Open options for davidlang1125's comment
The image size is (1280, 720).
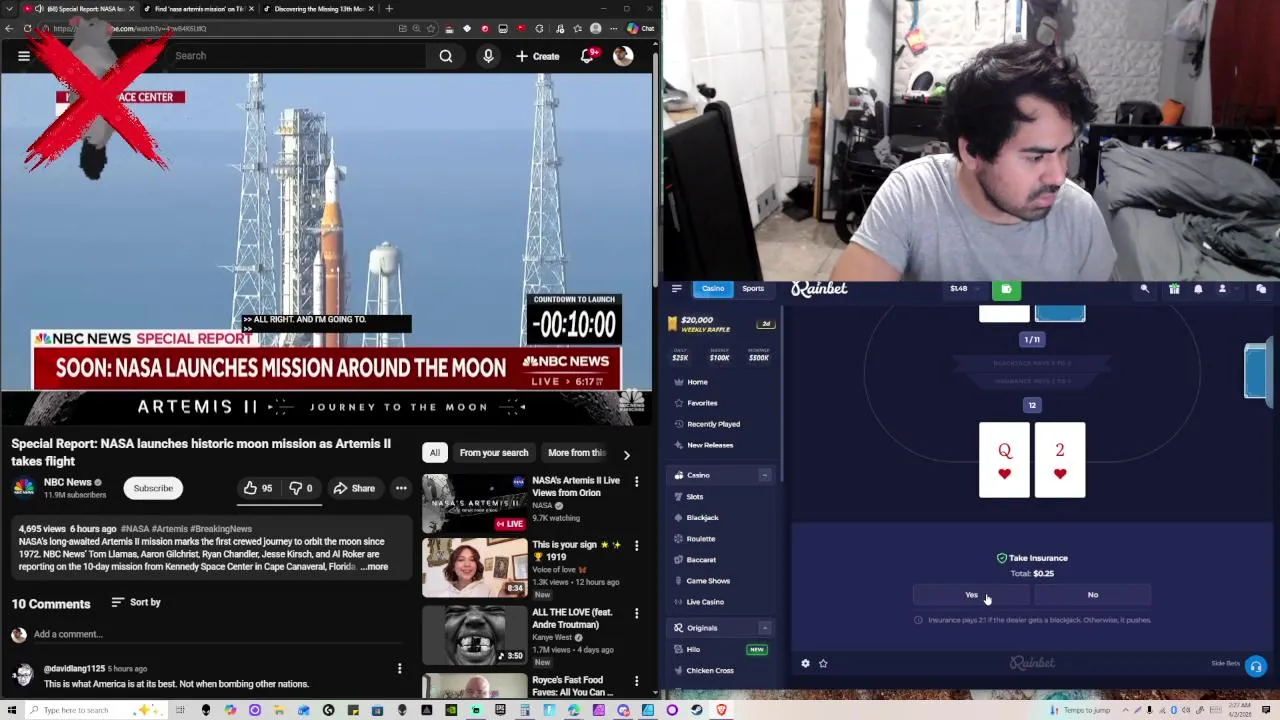tap(399, 669)
